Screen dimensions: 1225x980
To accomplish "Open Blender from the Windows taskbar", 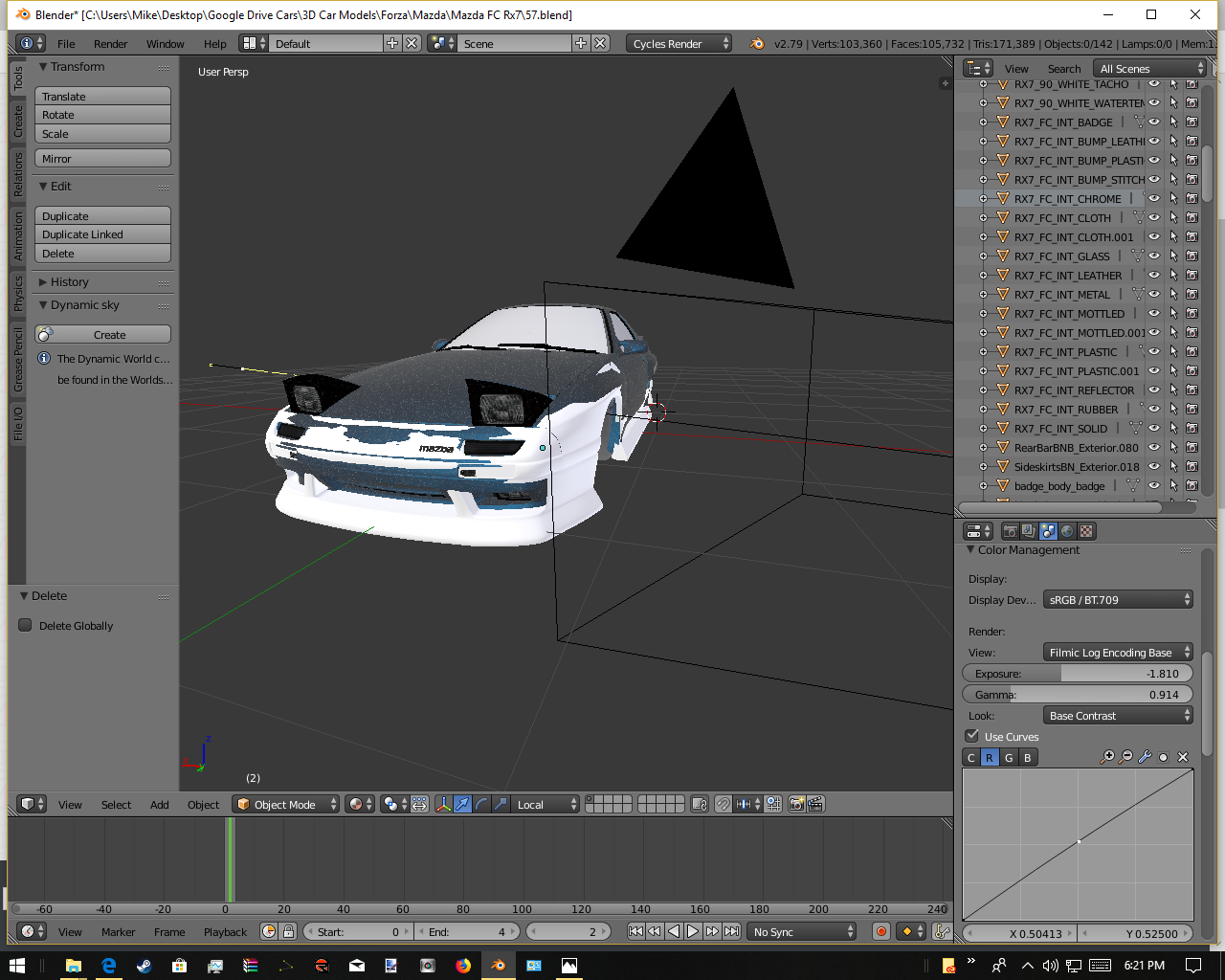I will click(x=499, y=966).
